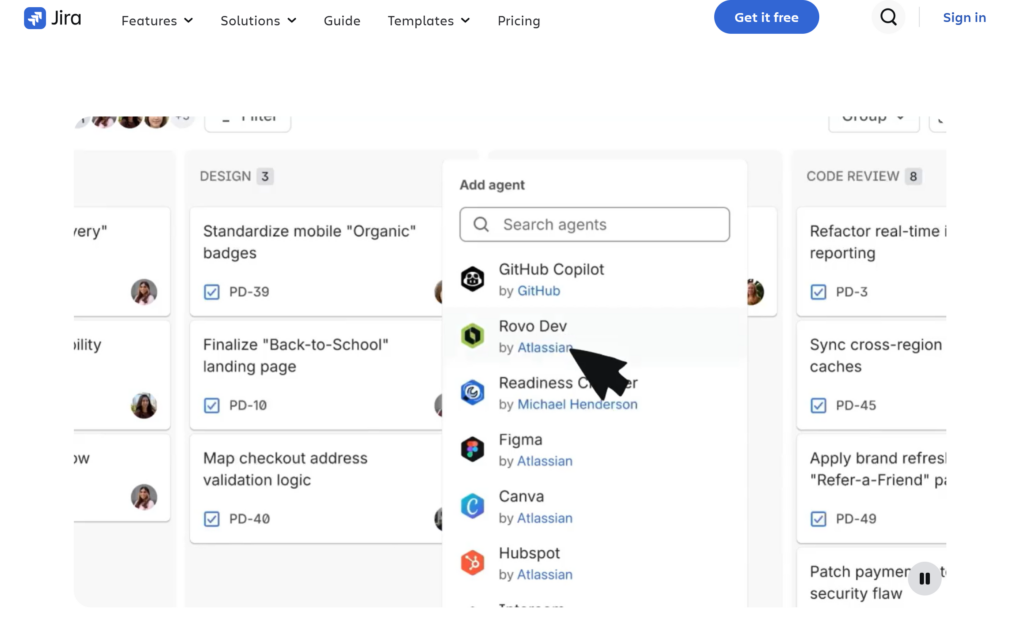
Task: Click the Get it free button
Action: coord(766,17)
